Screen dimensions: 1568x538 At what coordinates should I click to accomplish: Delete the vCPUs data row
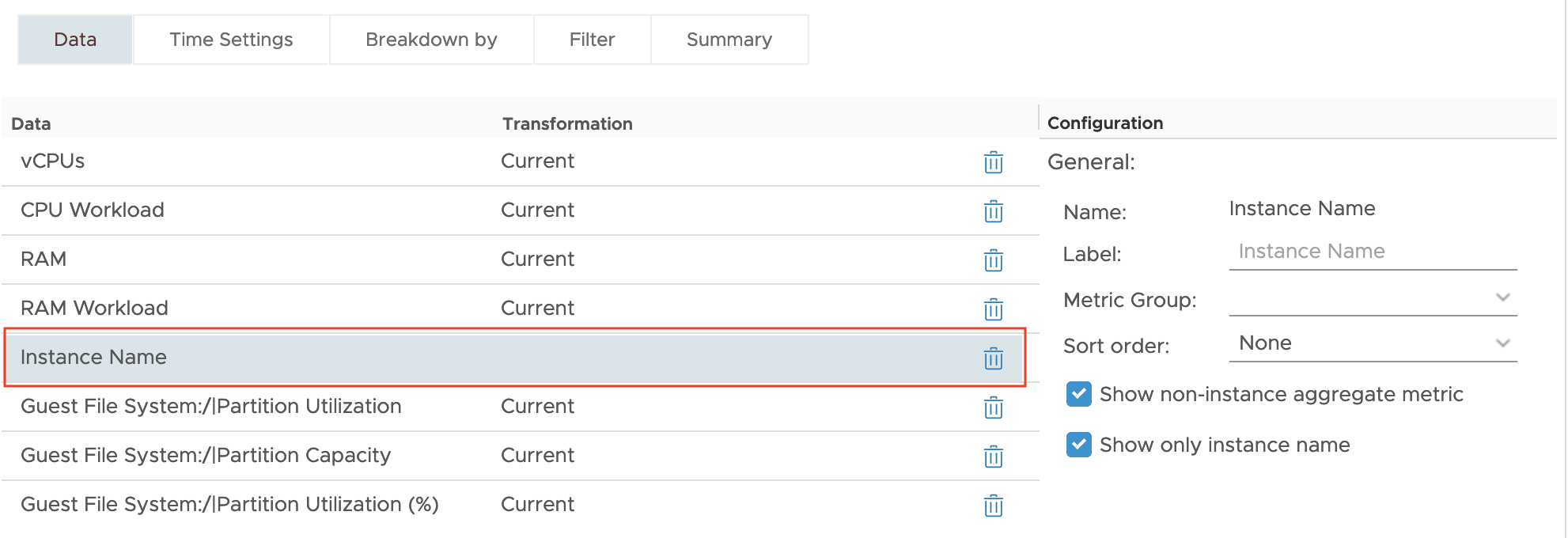click(x=993, y=162)
